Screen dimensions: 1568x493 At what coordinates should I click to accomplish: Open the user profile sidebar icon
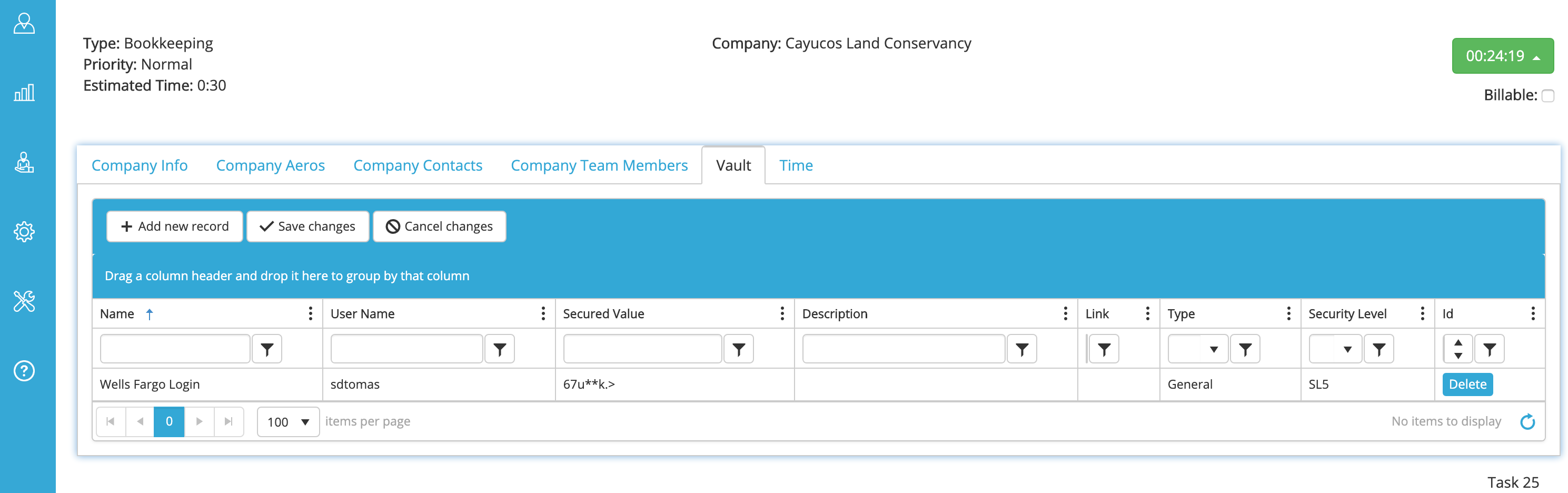tap(24, 23)
